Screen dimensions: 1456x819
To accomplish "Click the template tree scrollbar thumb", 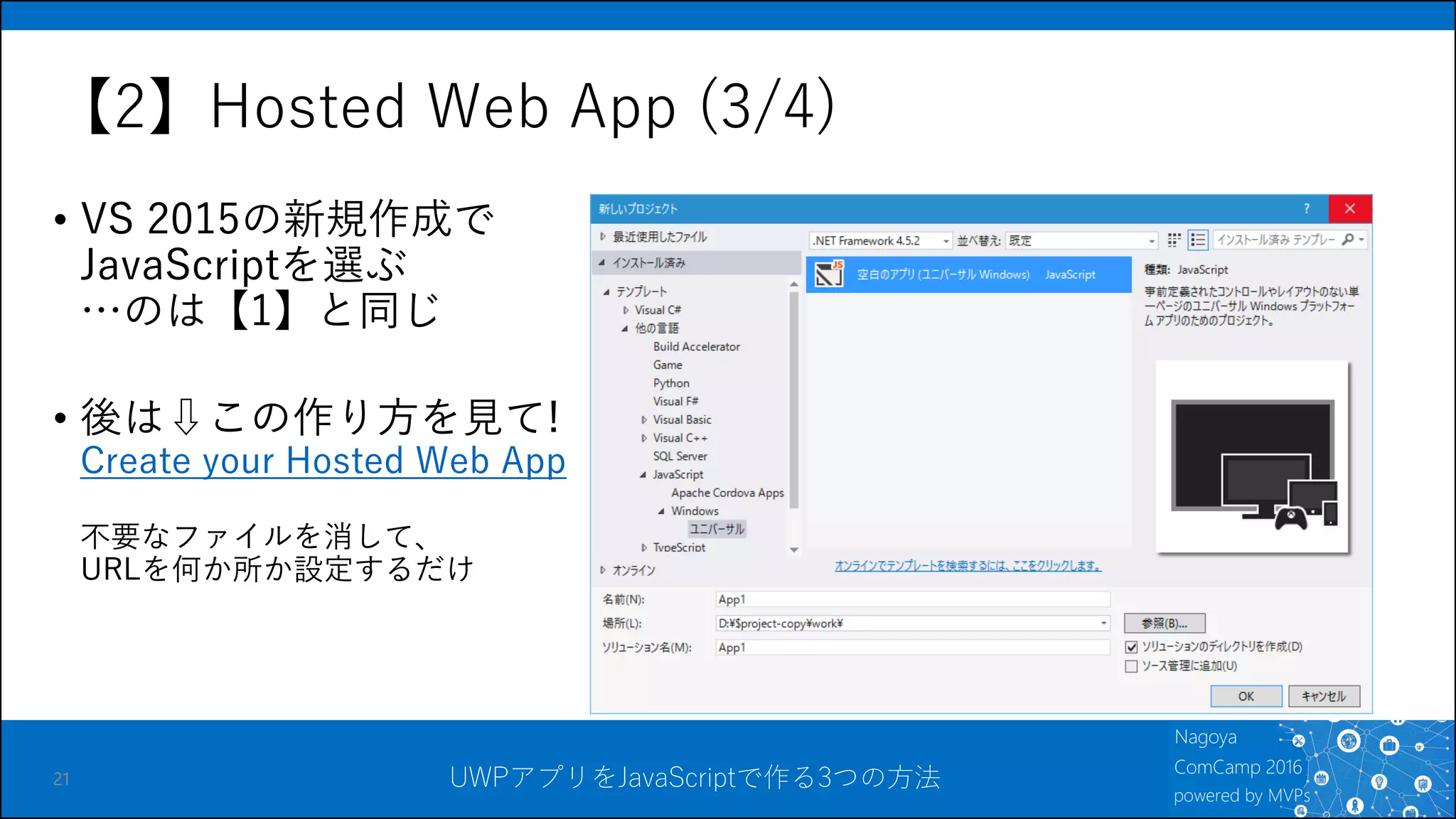I will 794,400.
